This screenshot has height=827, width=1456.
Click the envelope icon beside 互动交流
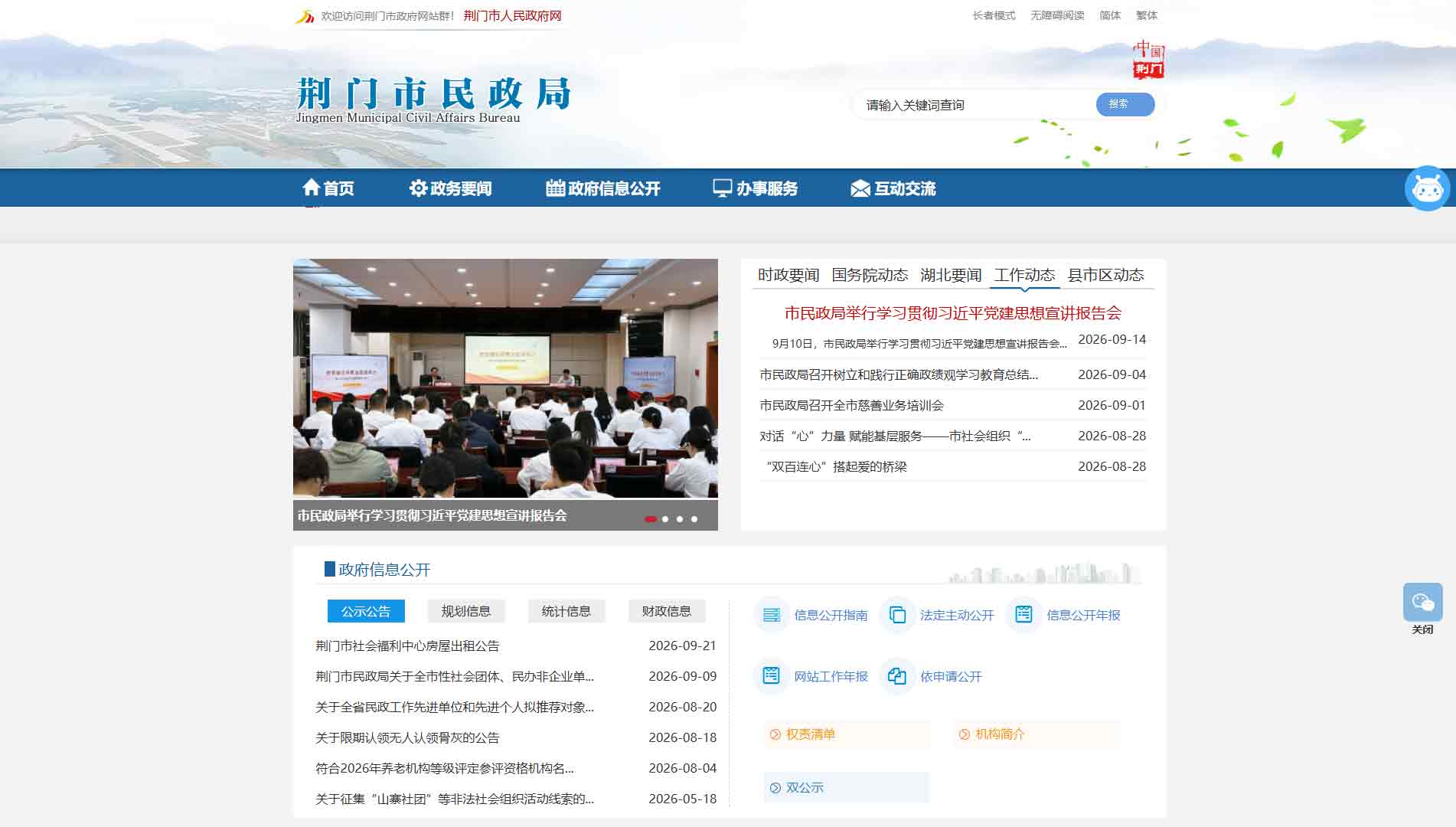860,188
